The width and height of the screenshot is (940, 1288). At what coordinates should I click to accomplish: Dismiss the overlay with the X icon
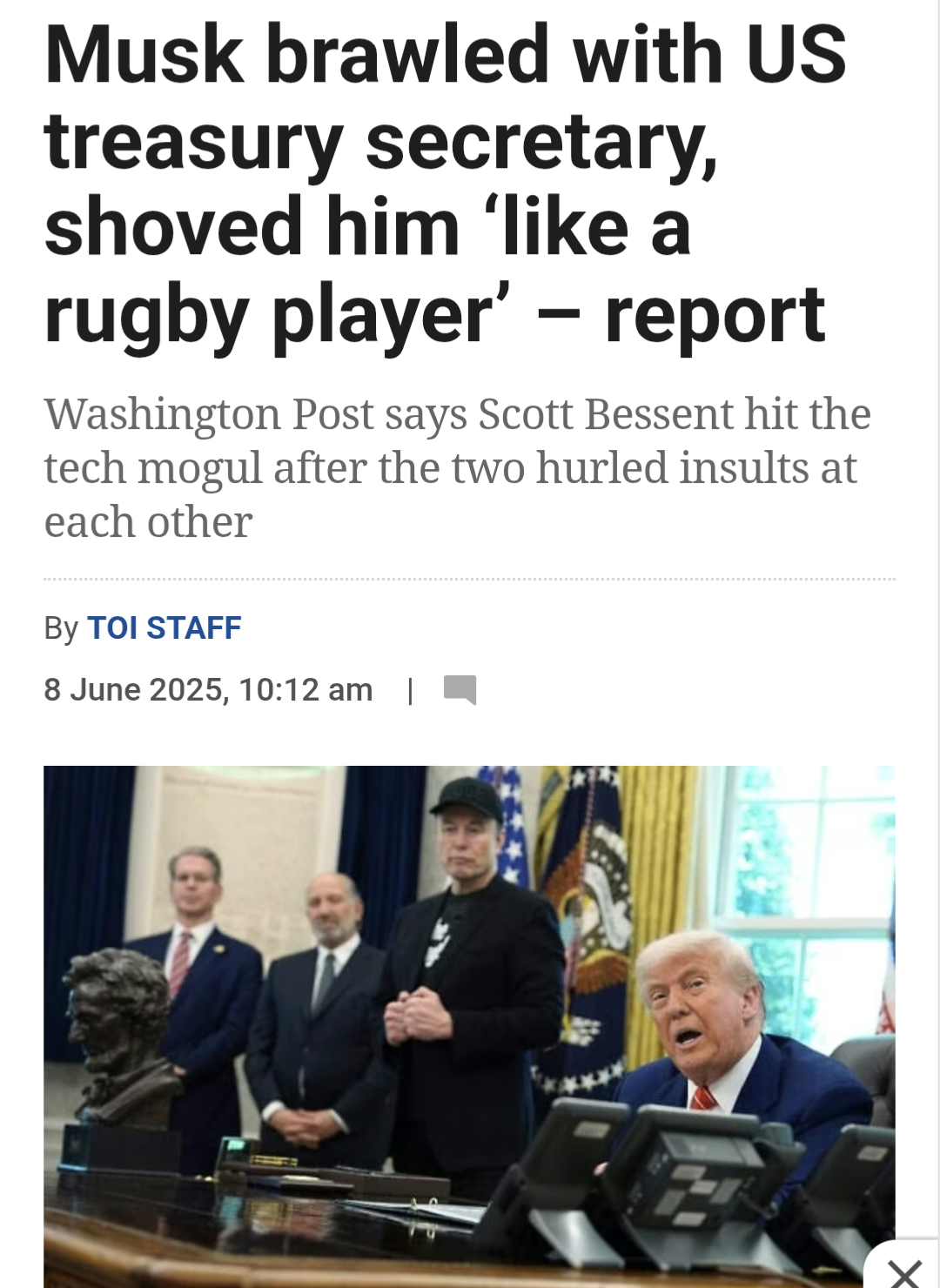pos(905,1272)
